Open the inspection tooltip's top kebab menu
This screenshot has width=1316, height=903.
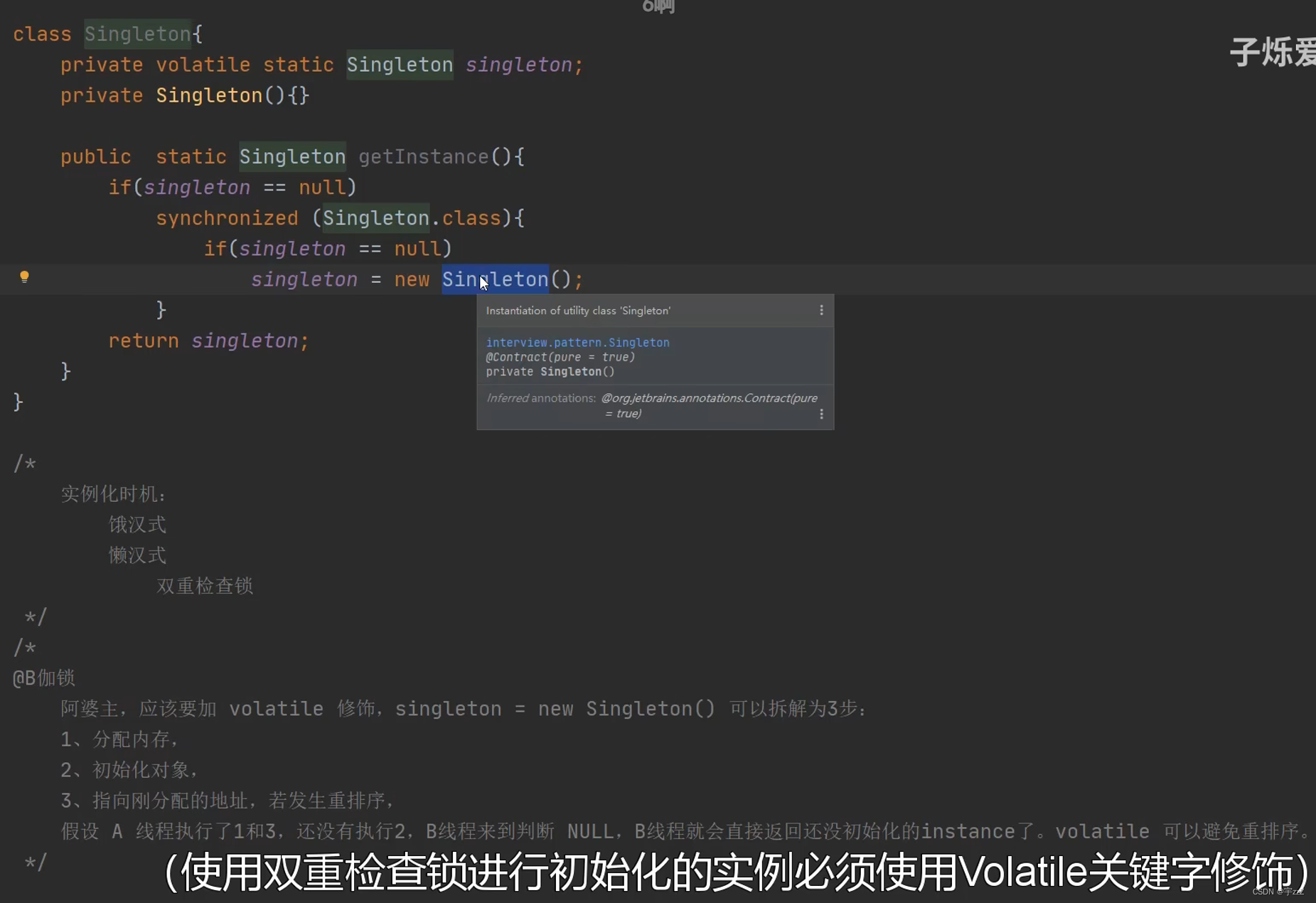point(821,311)
